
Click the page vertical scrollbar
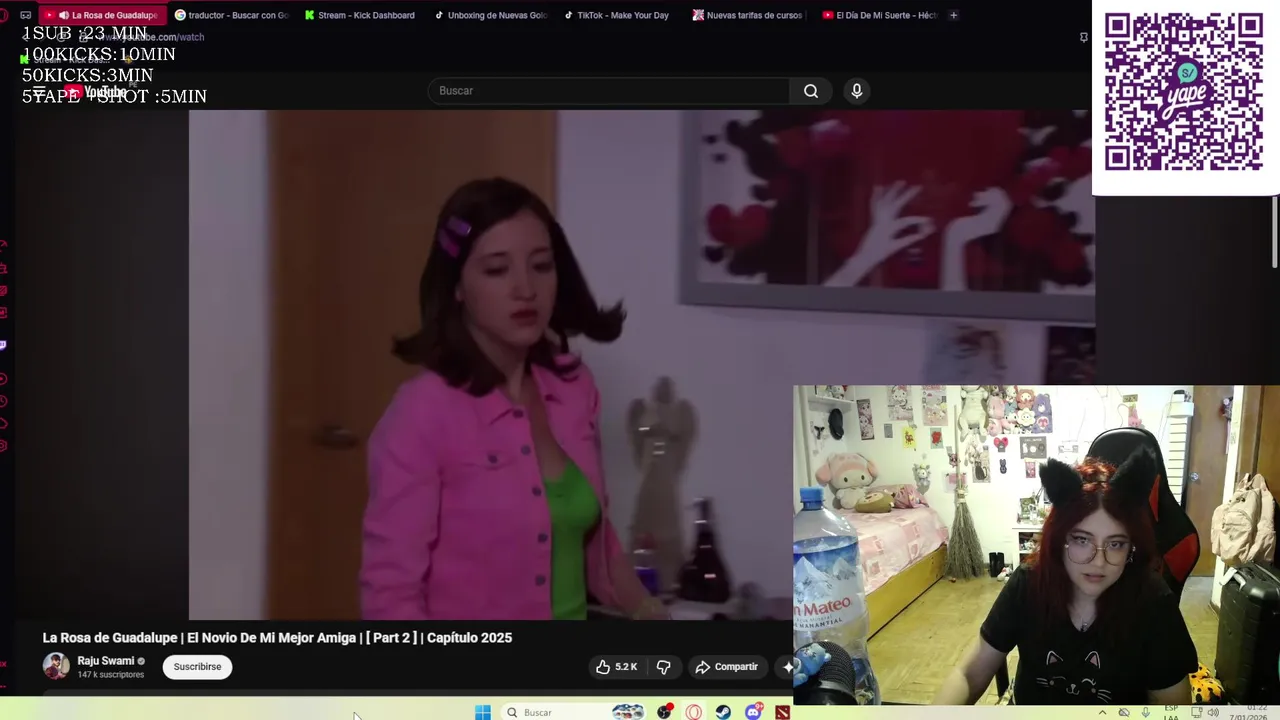(1275, 230)
